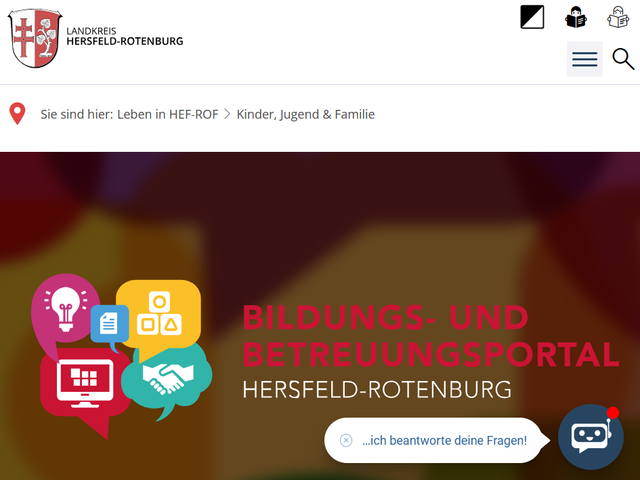Click the magnifying glass search icon
Viewport: 640px width, 480px height.
tap(623, 59)
